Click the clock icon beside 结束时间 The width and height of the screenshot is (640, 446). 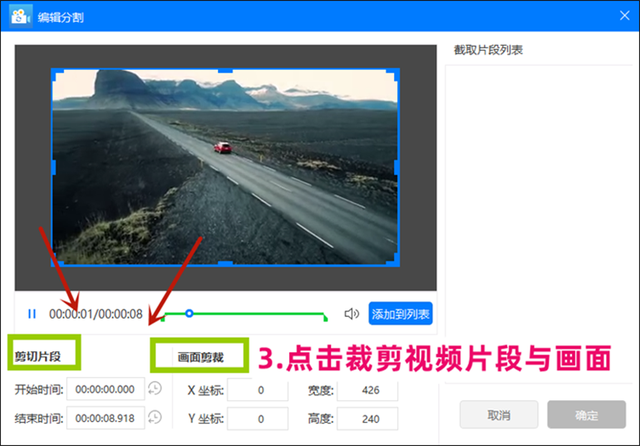click(154, 418)
